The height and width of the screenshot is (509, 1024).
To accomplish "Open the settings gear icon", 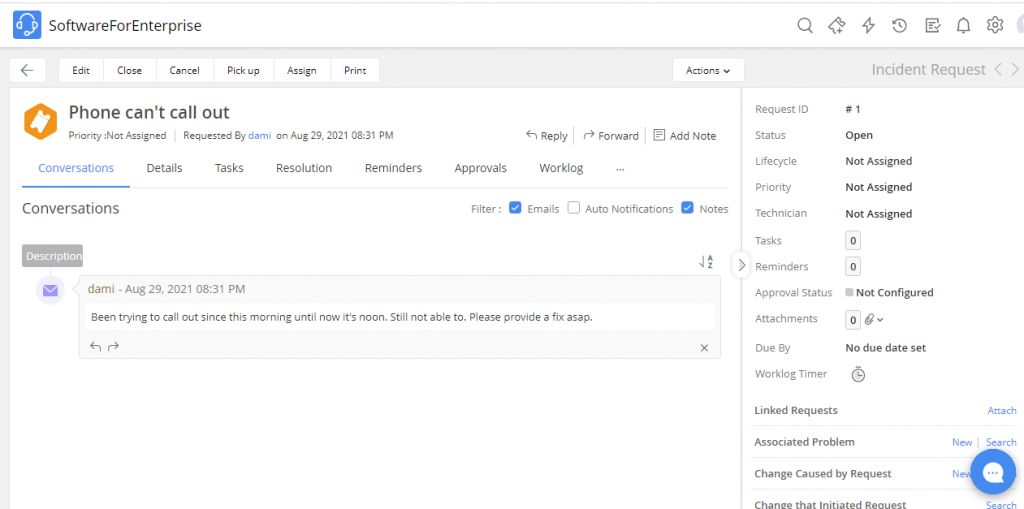I will point(995,26).
